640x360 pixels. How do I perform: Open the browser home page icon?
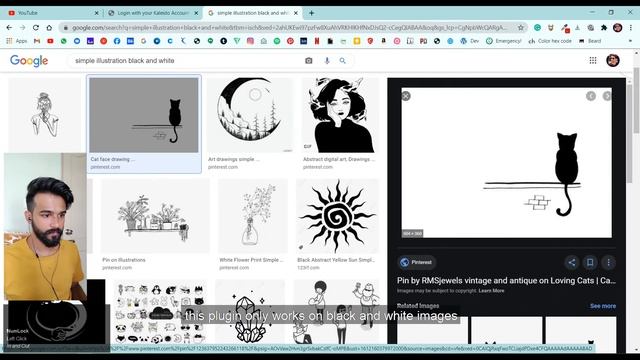point(49,28)
